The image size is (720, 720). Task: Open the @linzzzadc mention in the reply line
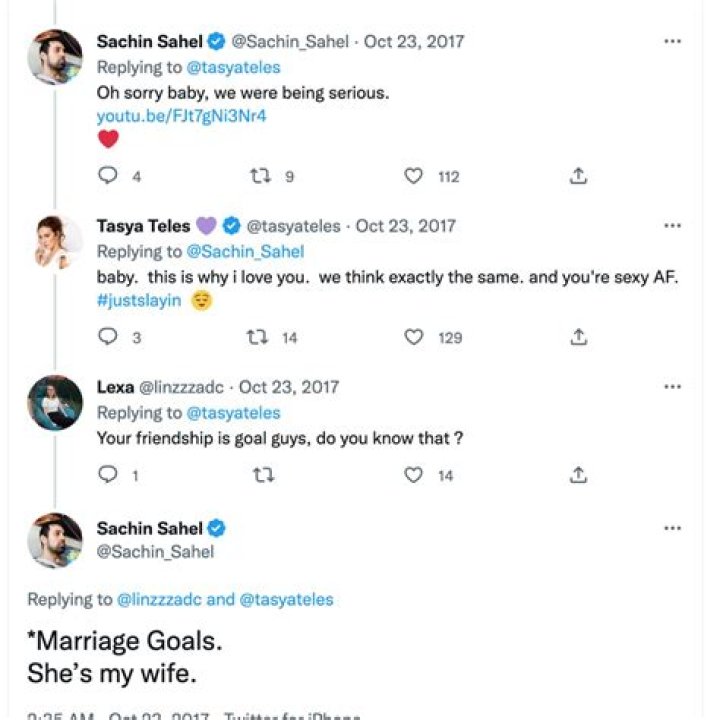(160, 600)
